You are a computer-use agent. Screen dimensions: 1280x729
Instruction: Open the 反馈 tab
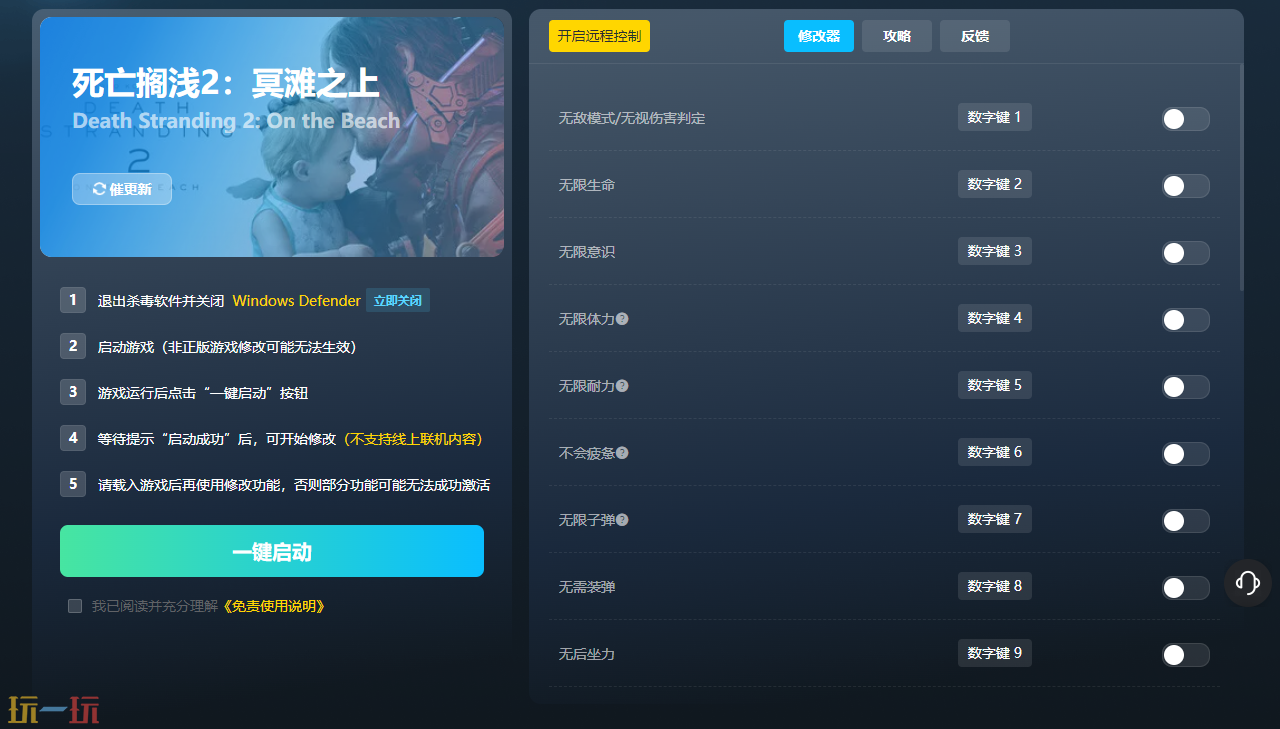(x=974, y=36)
